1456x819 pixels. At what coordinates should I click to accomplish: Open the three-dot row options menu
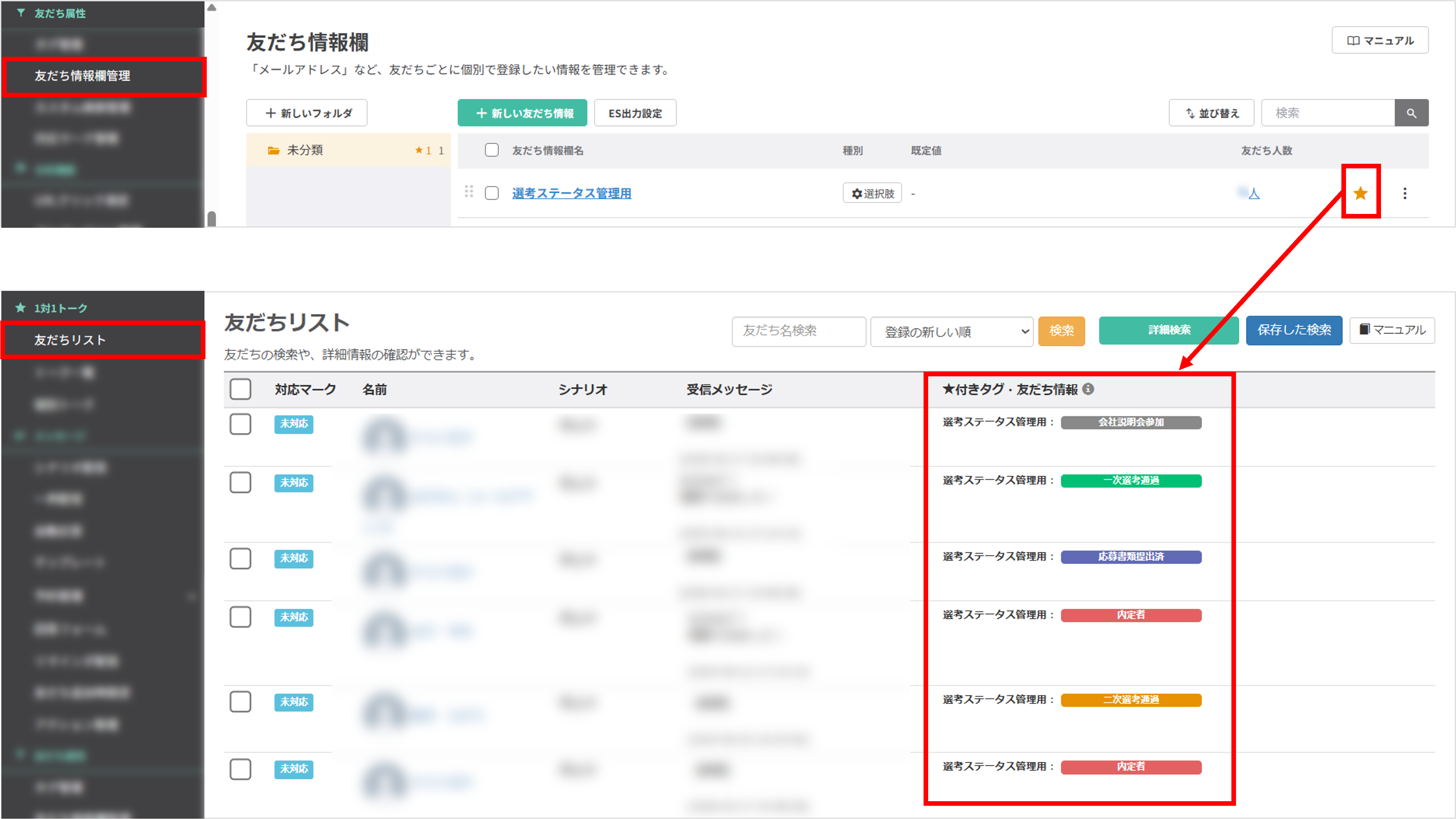click(x=1404, y=194)
